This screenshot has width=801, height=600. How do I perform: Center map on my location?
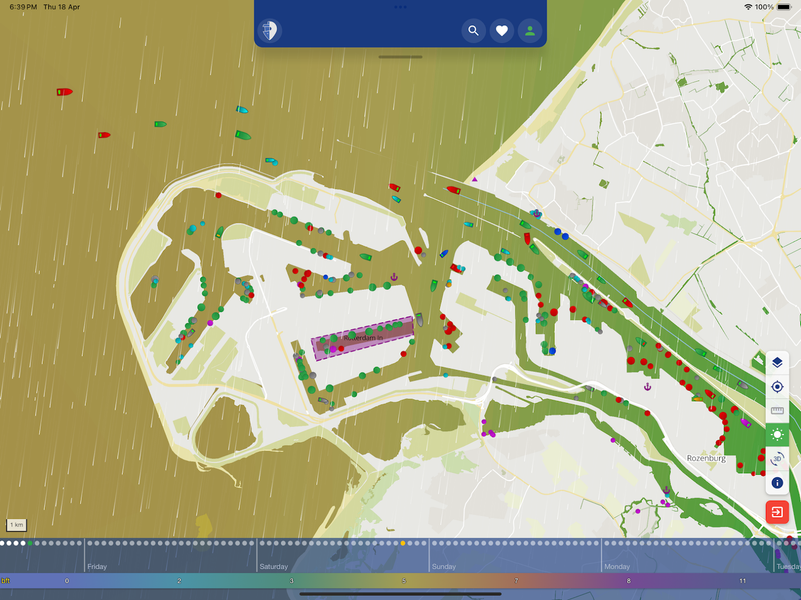point(777,387)
